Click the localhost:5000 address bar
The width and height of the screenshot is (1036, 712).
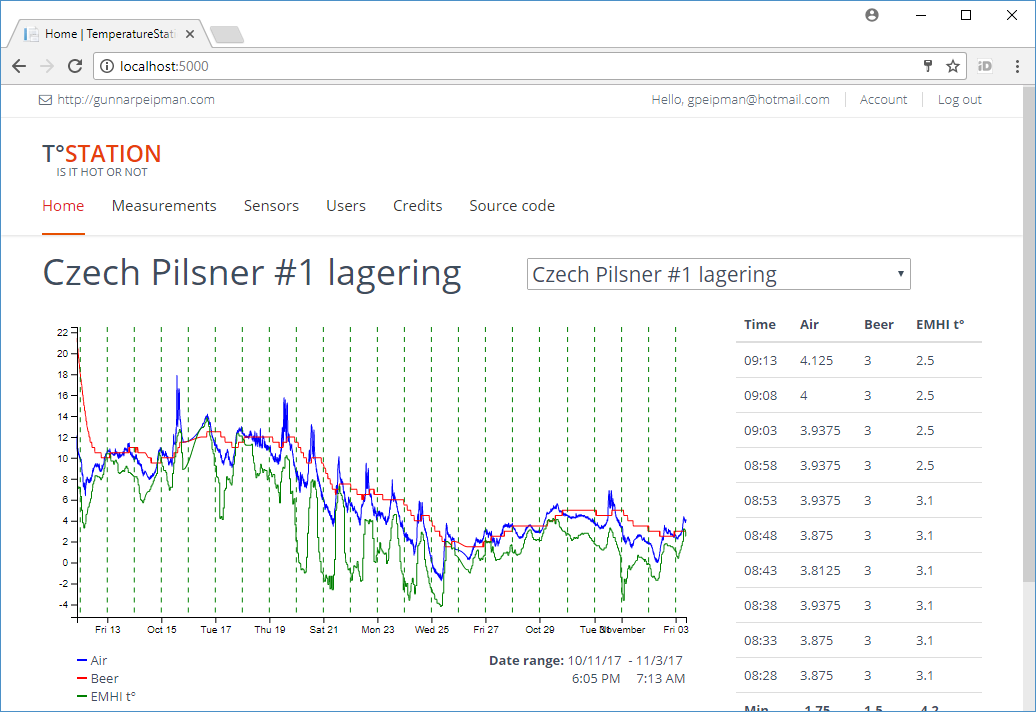click(500, 66)
